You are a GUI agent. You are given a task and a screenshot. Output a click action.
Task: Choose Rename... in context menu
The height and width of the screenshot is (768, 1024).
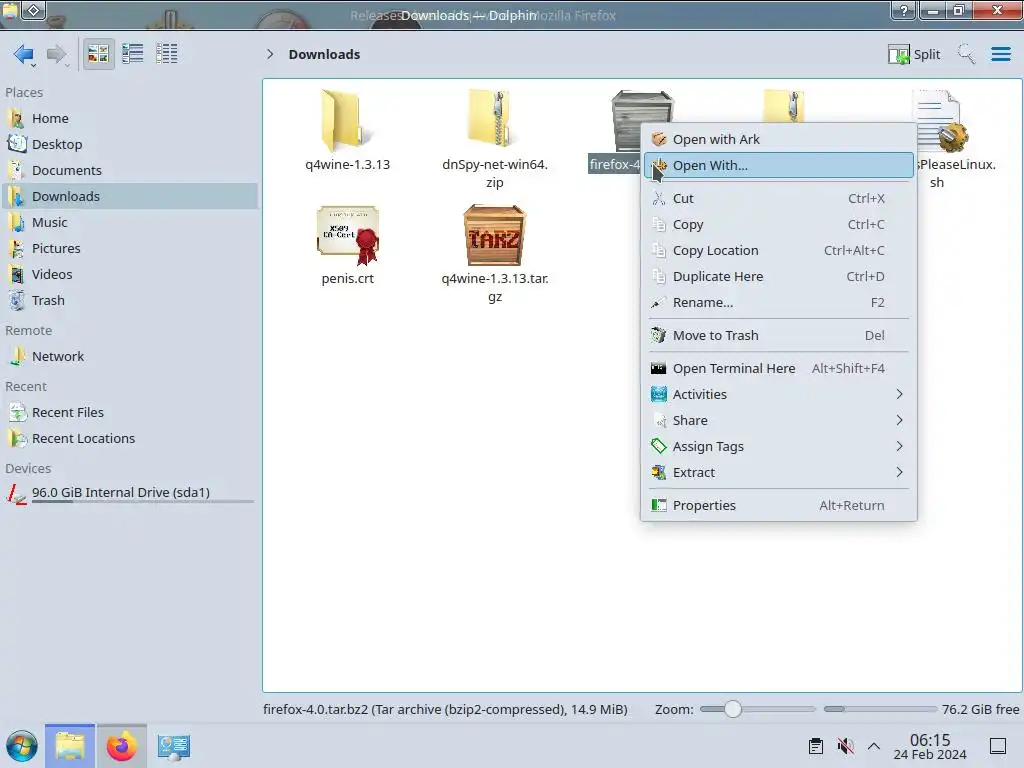tap(778, 303)
